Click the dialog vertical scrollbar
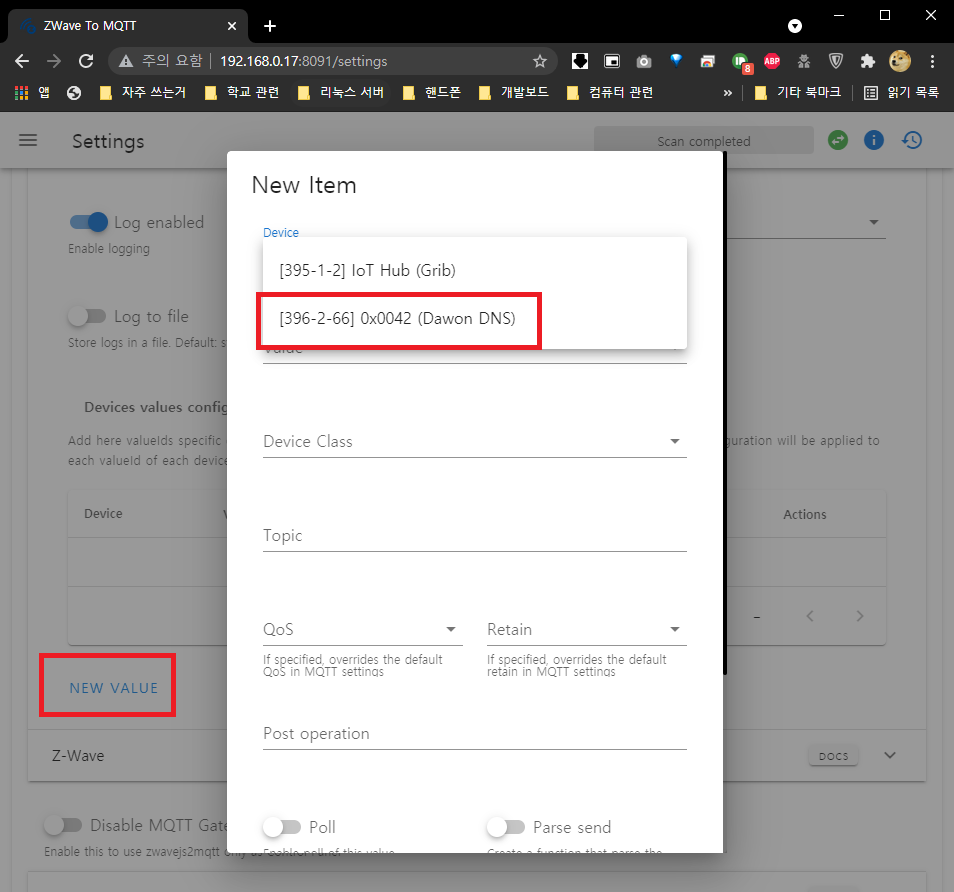The height and width of the screenshot is (892, 954). click(x=725, y=413)
